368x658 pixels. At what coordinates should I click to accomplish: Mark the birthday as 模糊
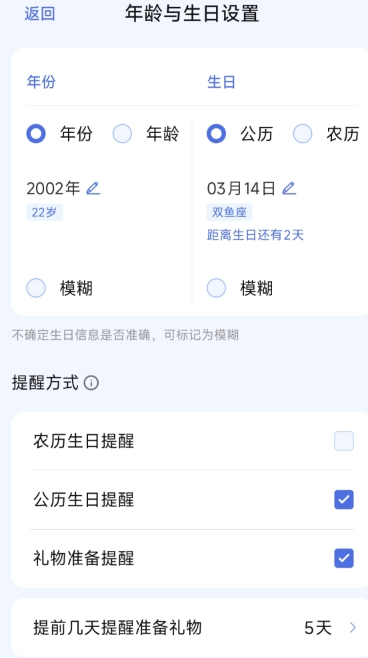coord(217,288)
